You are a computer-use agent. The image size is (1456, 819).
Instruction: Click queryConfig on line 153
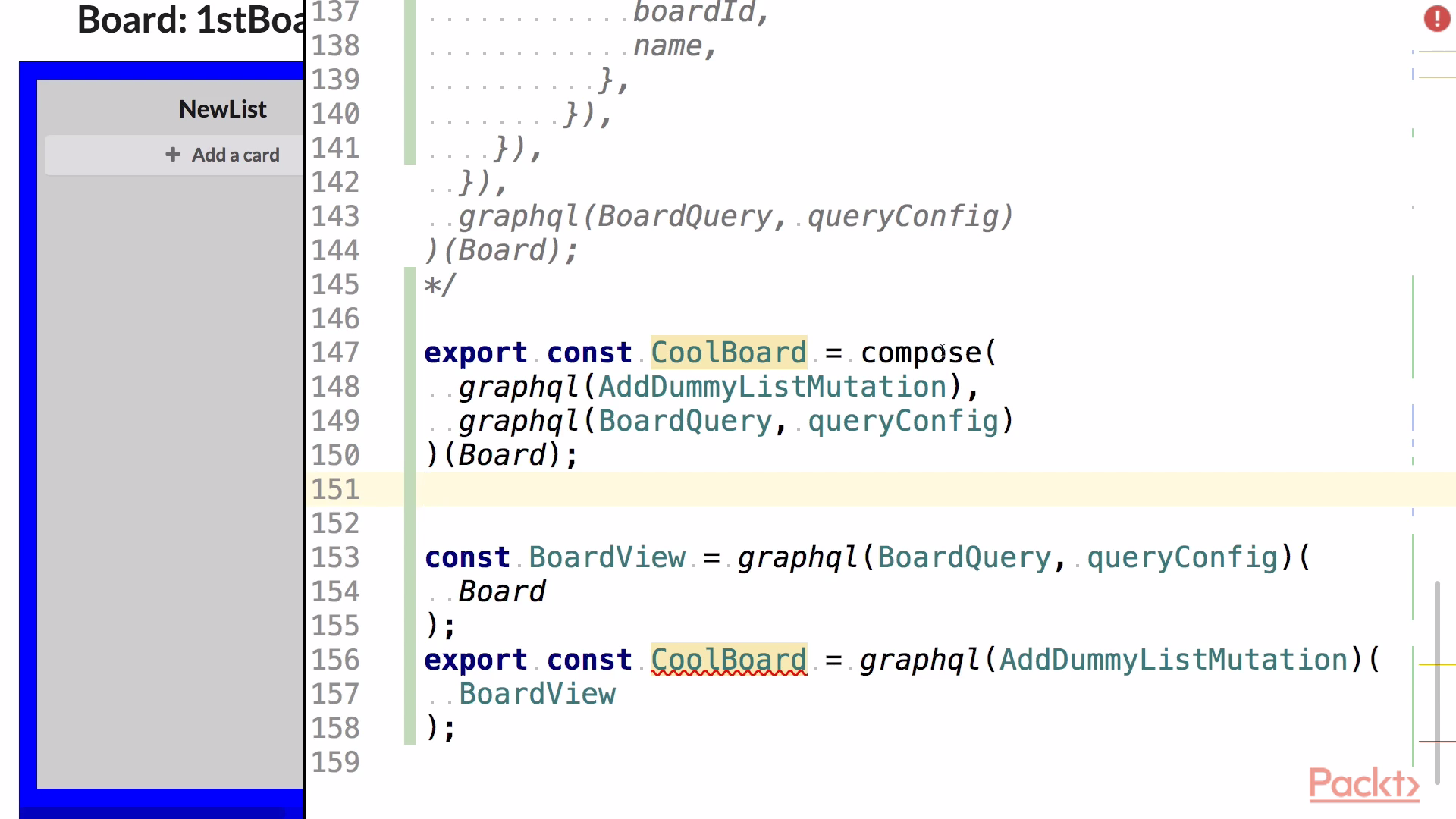tap(1183, 557)
